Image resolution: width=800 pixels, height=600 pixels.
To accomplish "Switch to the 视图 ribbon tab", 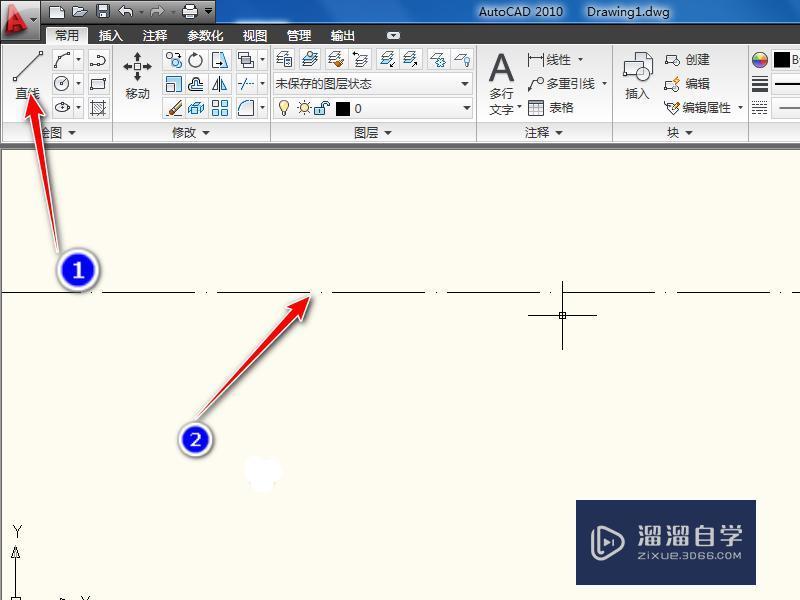I will [255, 36].
